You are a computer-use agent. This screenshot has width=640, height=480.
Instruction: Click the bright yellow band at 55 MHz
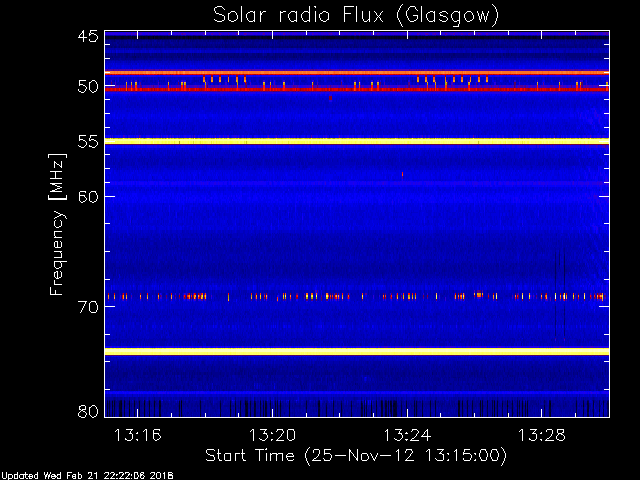coord(357,141)
